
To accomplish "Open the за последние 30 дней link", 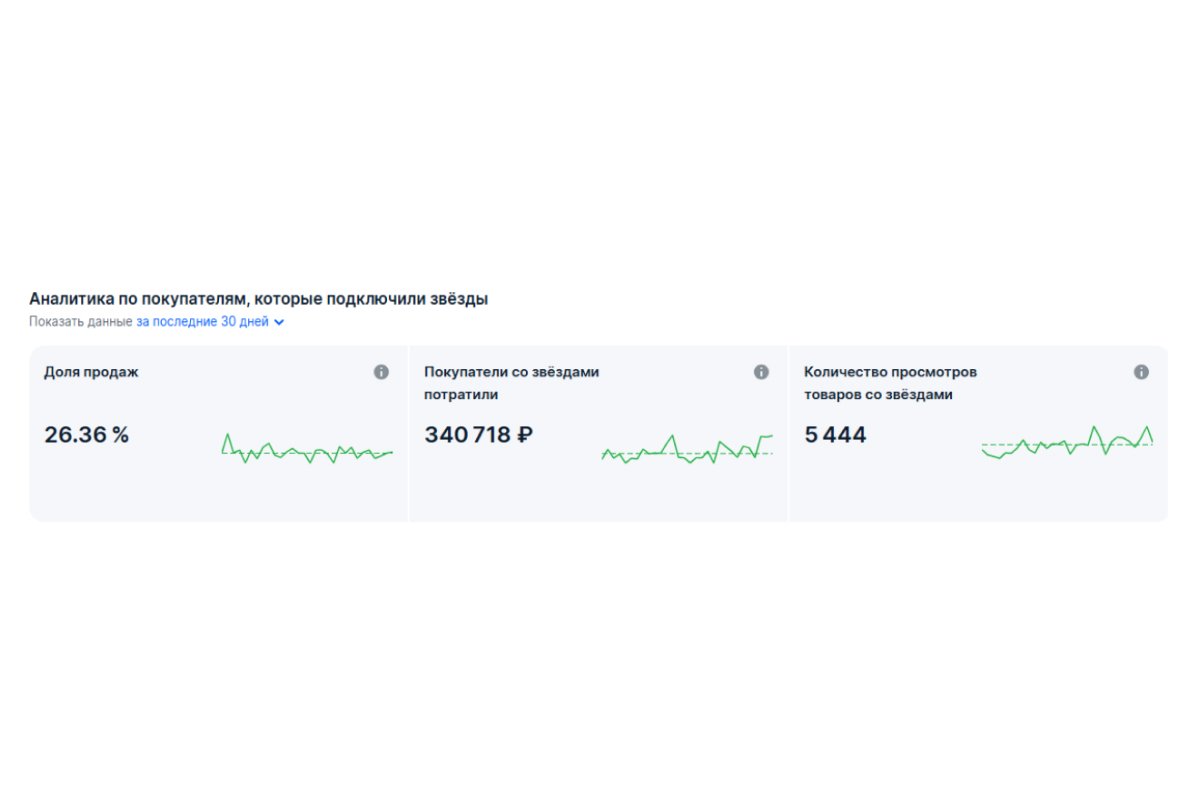I will (203, 322).
